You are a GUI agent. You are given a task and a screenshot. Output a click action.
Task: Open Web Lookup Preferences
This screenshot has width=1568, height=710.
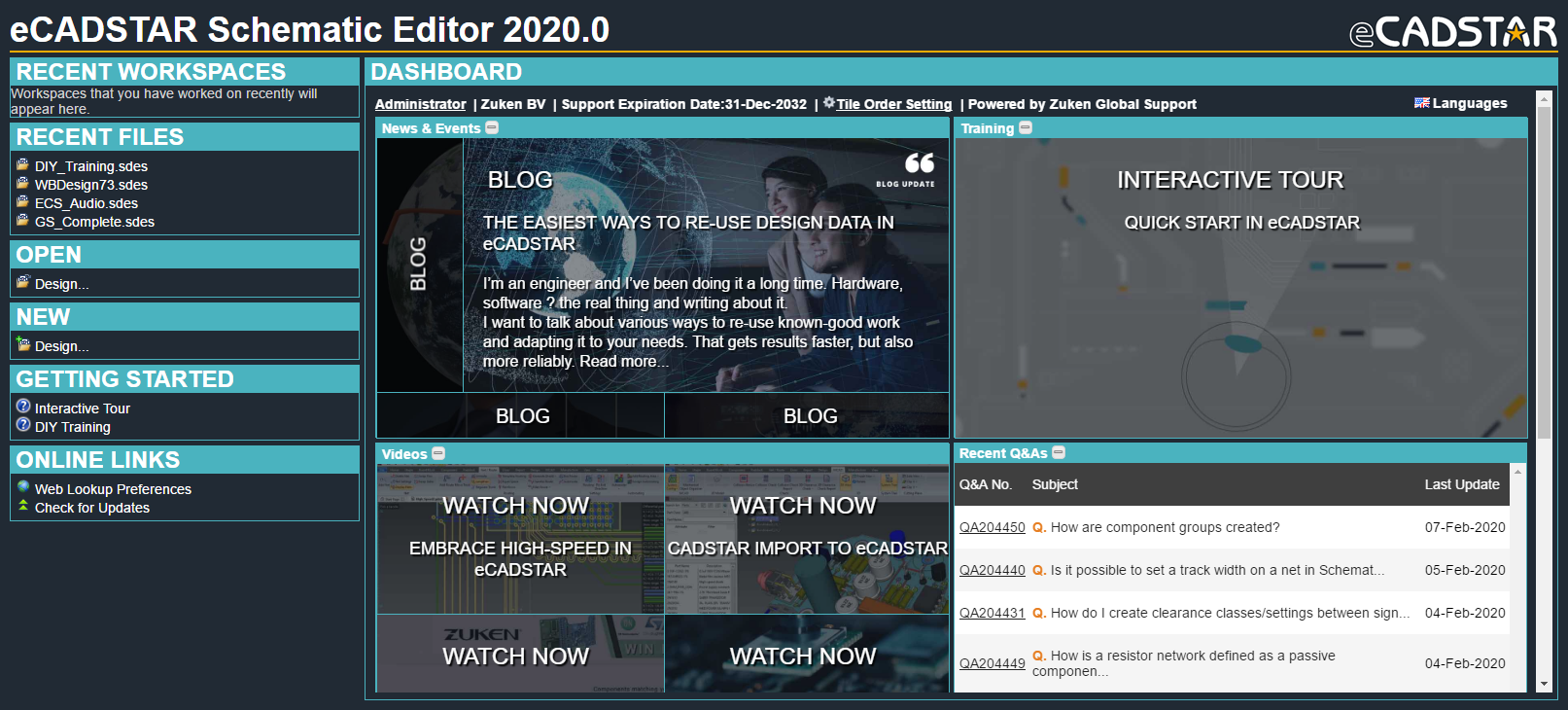[x=113, y=489]
